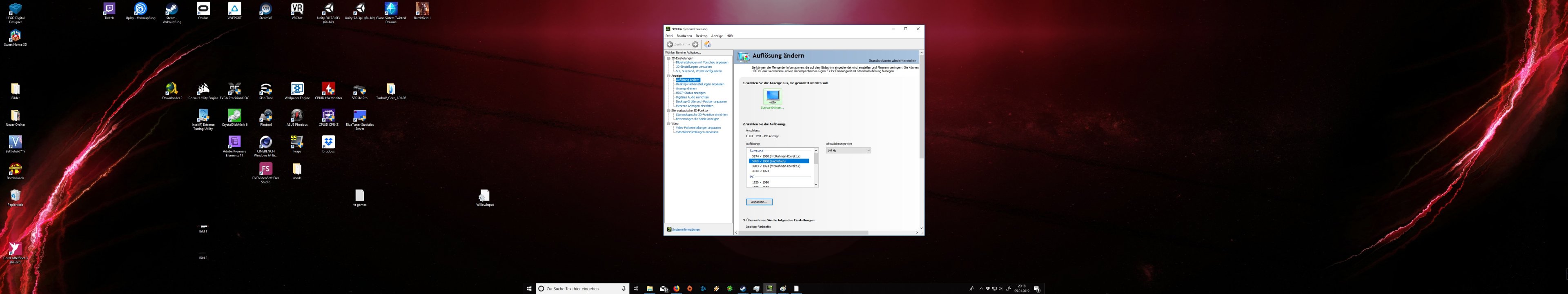Select the Dropbox desktop icon

329,144
